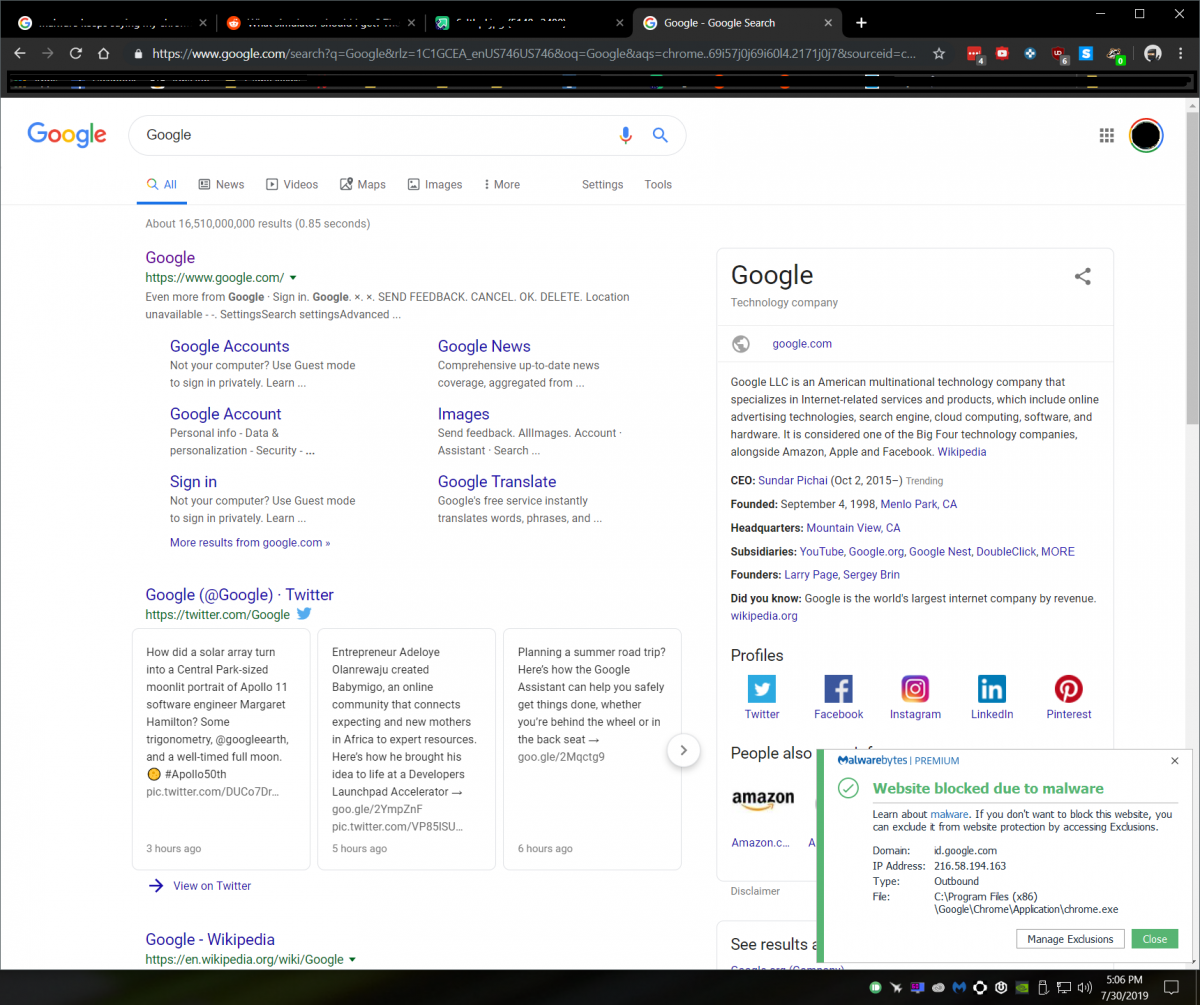Click the uBlock Origin extension icon
The image size is (1200, 1005).
(1059, 54)
